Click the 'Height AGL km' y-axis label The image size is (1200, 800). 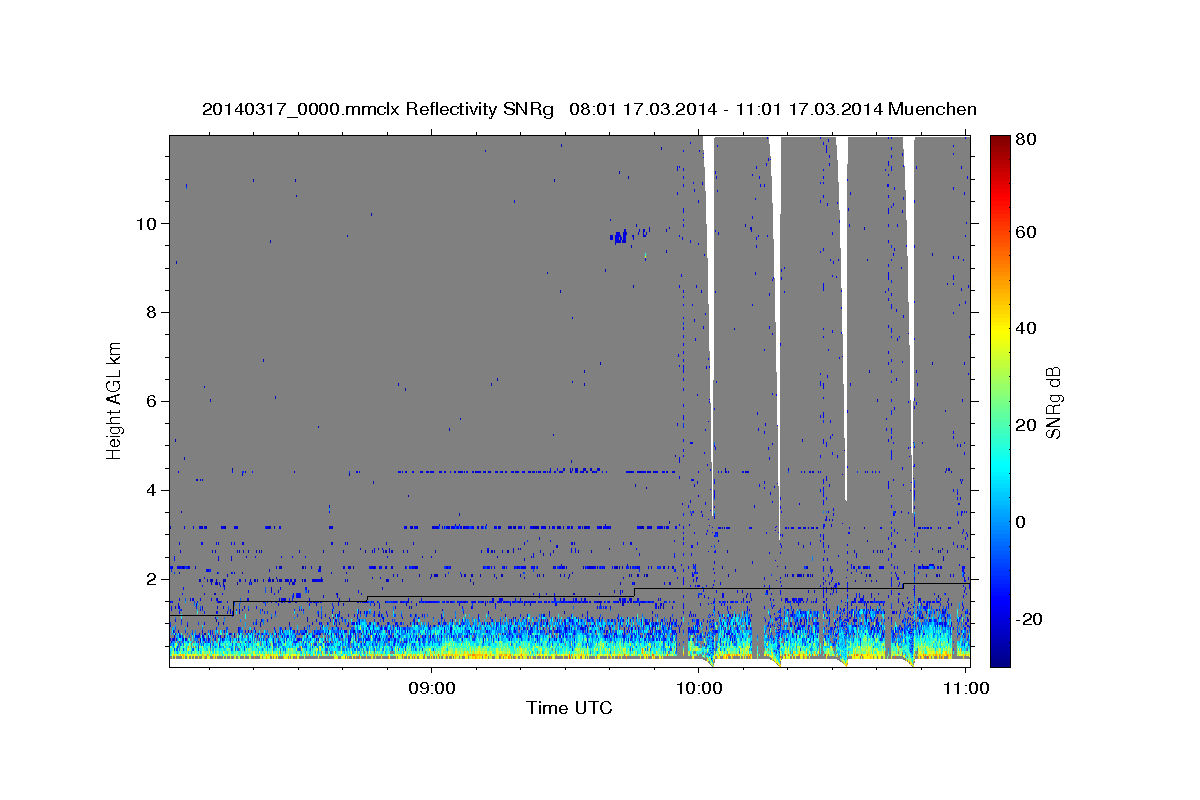114,399
